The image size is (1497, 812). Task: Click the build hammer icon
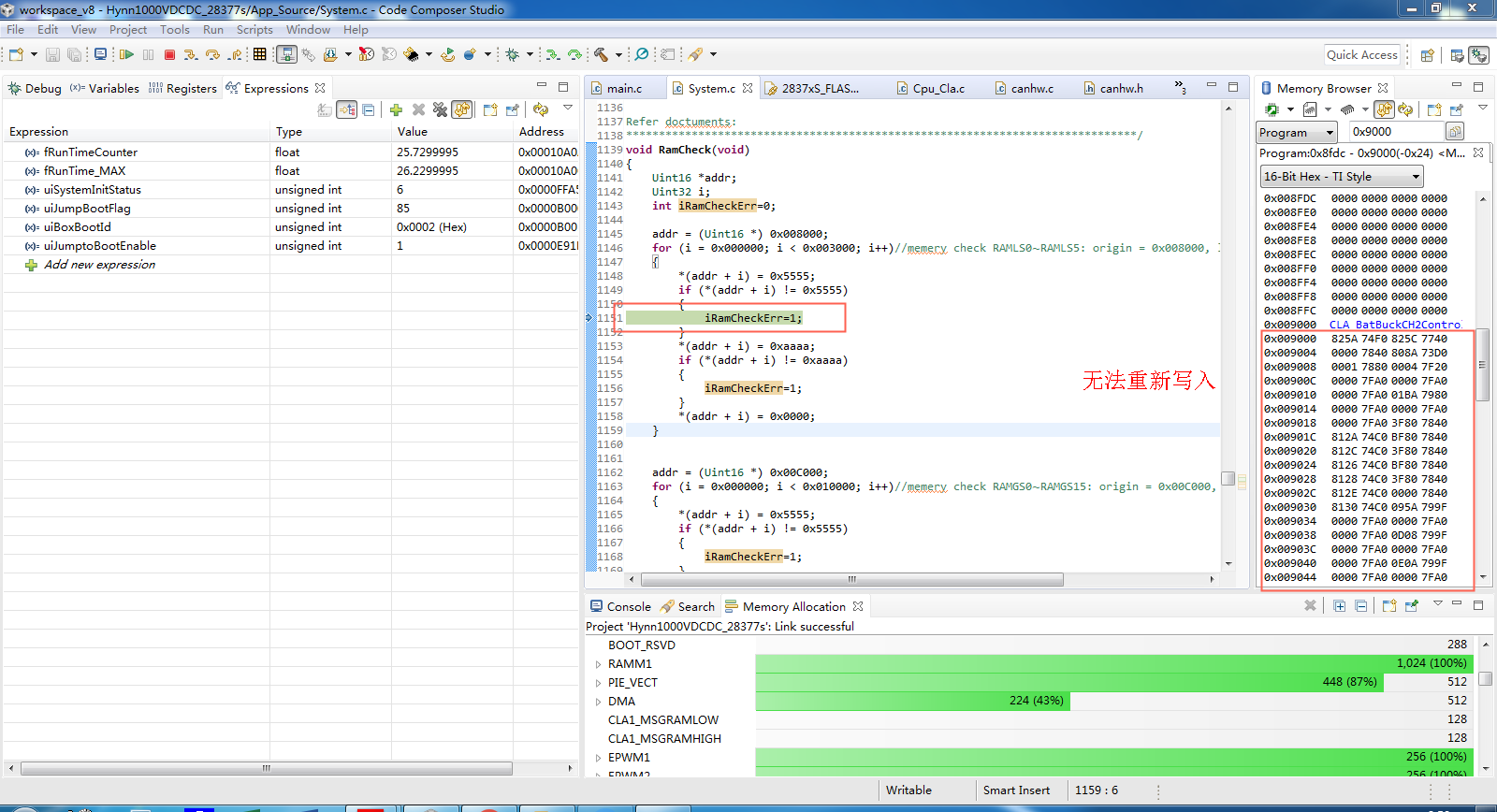pyautogui.click(x=602, y=55)
